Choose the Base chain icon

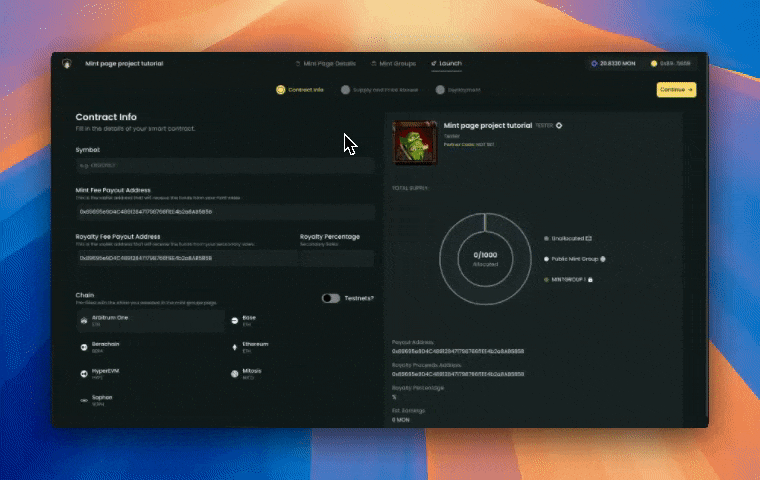pos(235,320)
